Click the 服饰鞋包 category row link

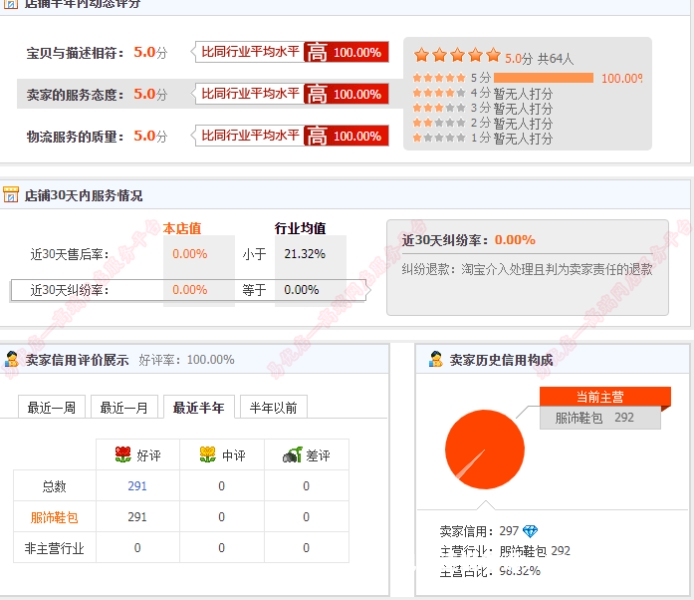[x=55, y=517]
